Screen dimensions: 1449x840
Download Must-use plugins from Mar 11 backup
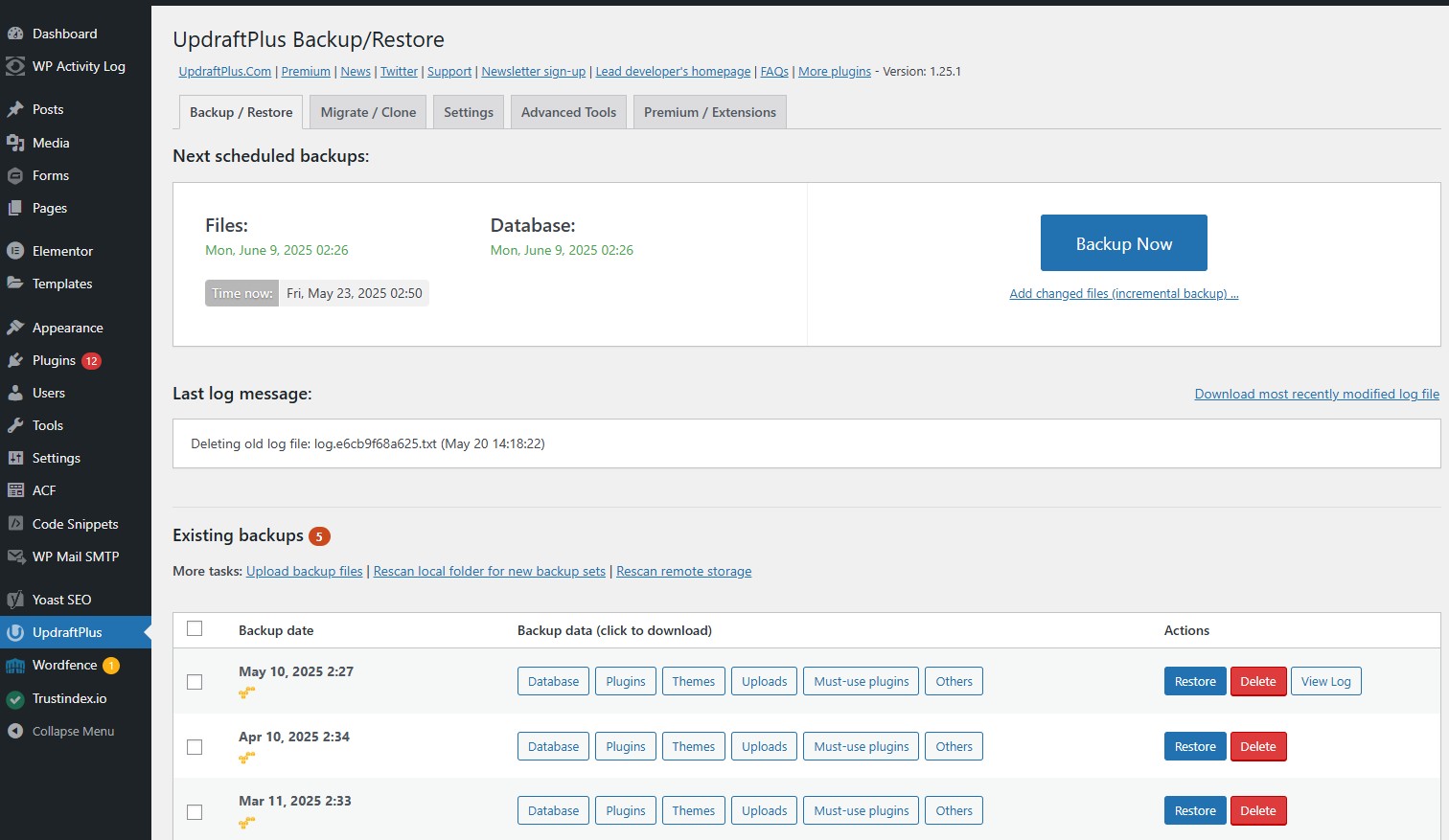862,811
